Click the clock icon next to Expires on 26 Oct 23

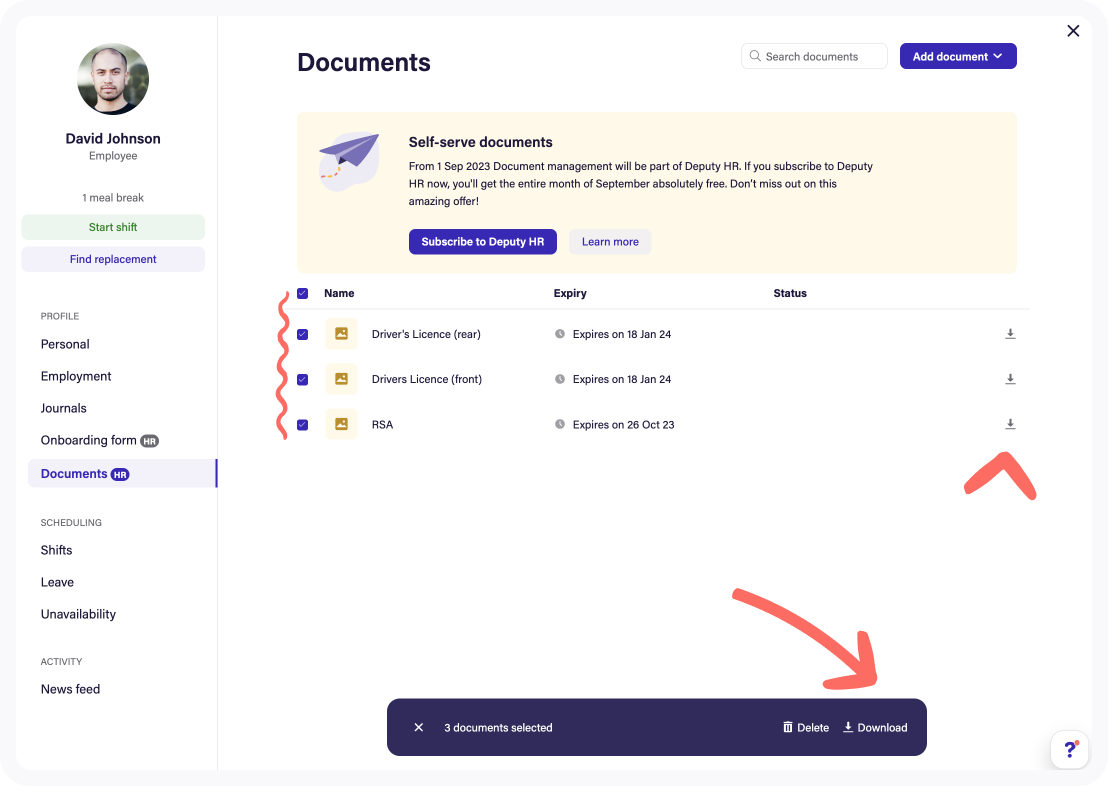(x=560, y=424)
